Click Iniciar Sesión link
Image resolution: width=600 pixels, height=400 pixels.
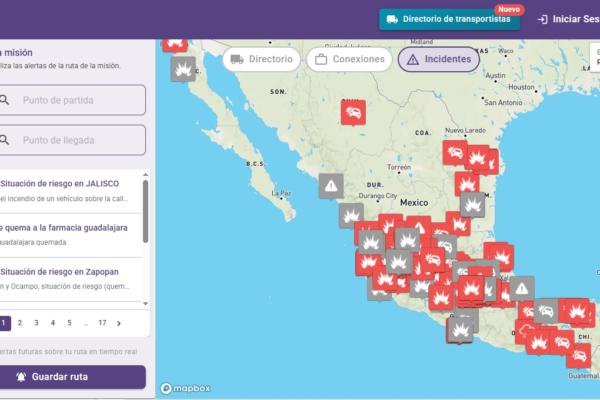point(567,19)
